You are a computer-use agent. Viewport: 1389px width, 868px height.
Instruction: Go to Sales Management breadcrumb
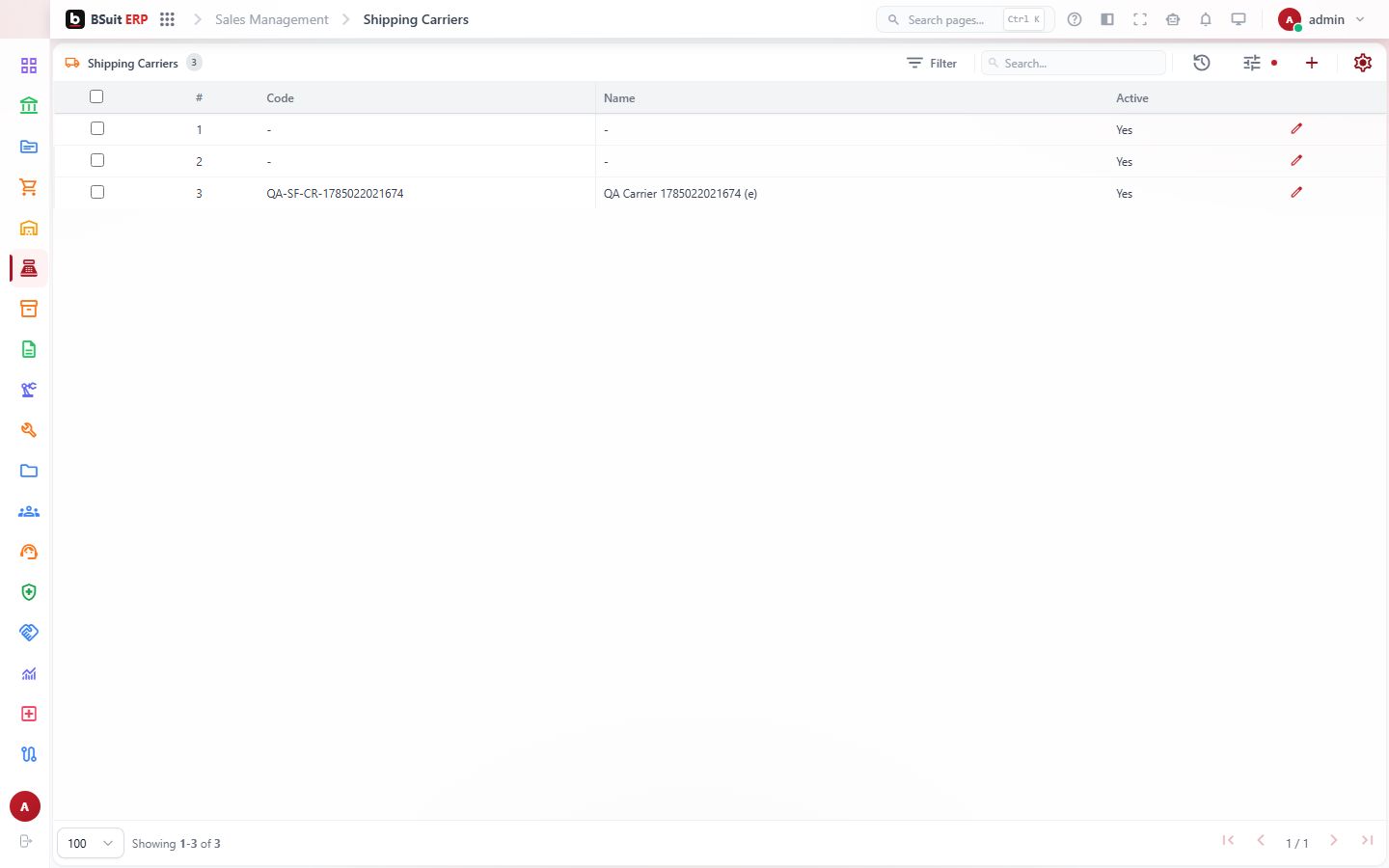point(272,19)
